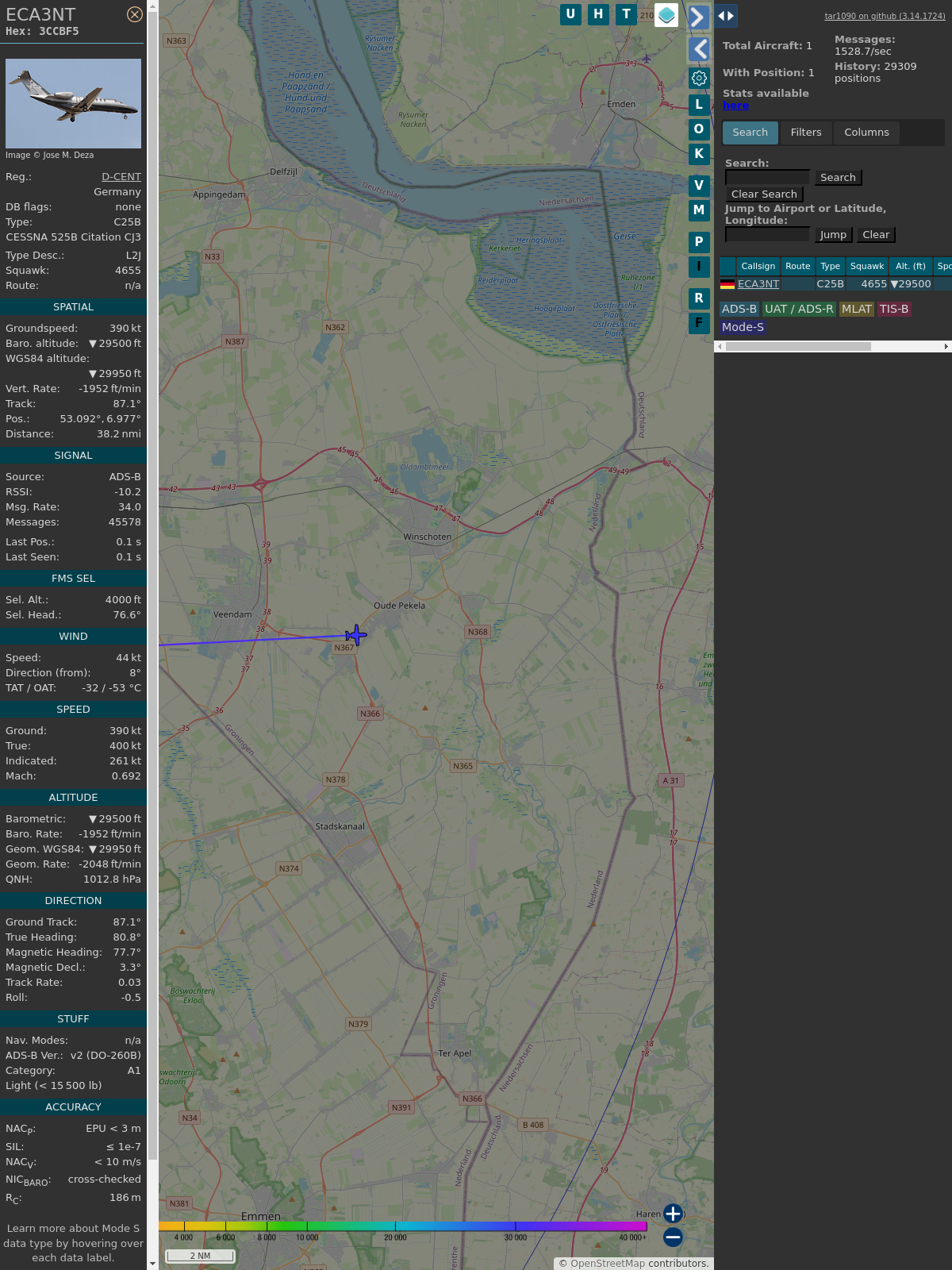Focus the Jump to Airport input field
Screen dimensions: 952x1270
pyautogui.click(x=767, y=235)
